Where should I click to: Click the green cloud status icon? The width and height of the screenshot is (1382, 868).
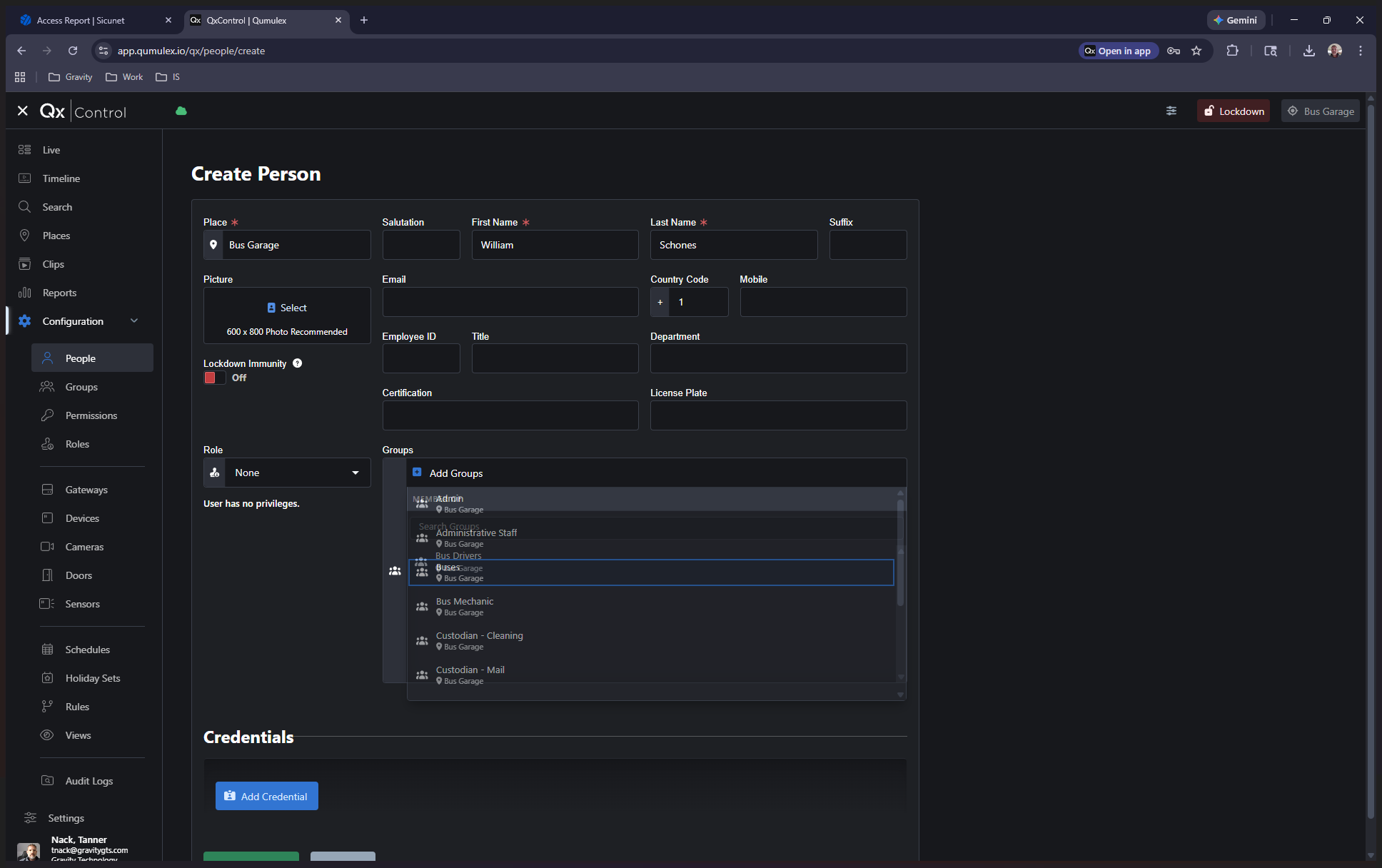tap(181, 111)
